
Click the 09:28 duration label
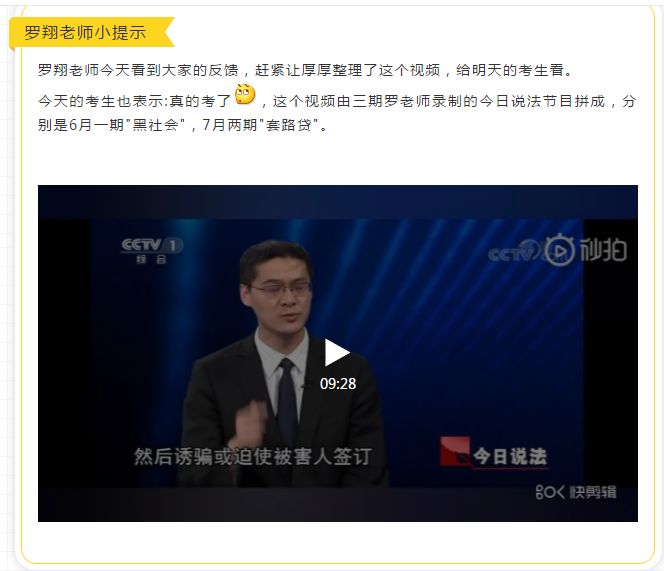(338, 384)
